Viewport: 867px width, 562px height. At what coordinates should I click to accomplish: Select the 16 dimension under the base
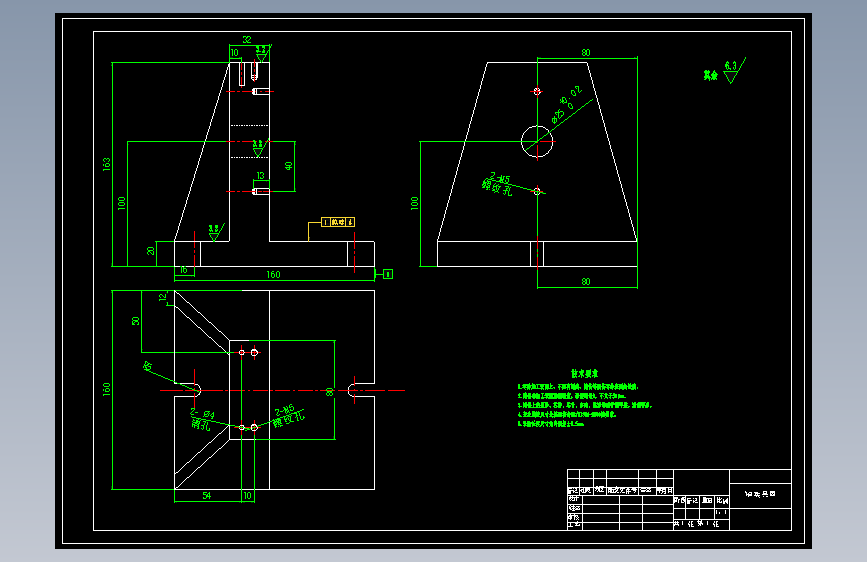184,270
